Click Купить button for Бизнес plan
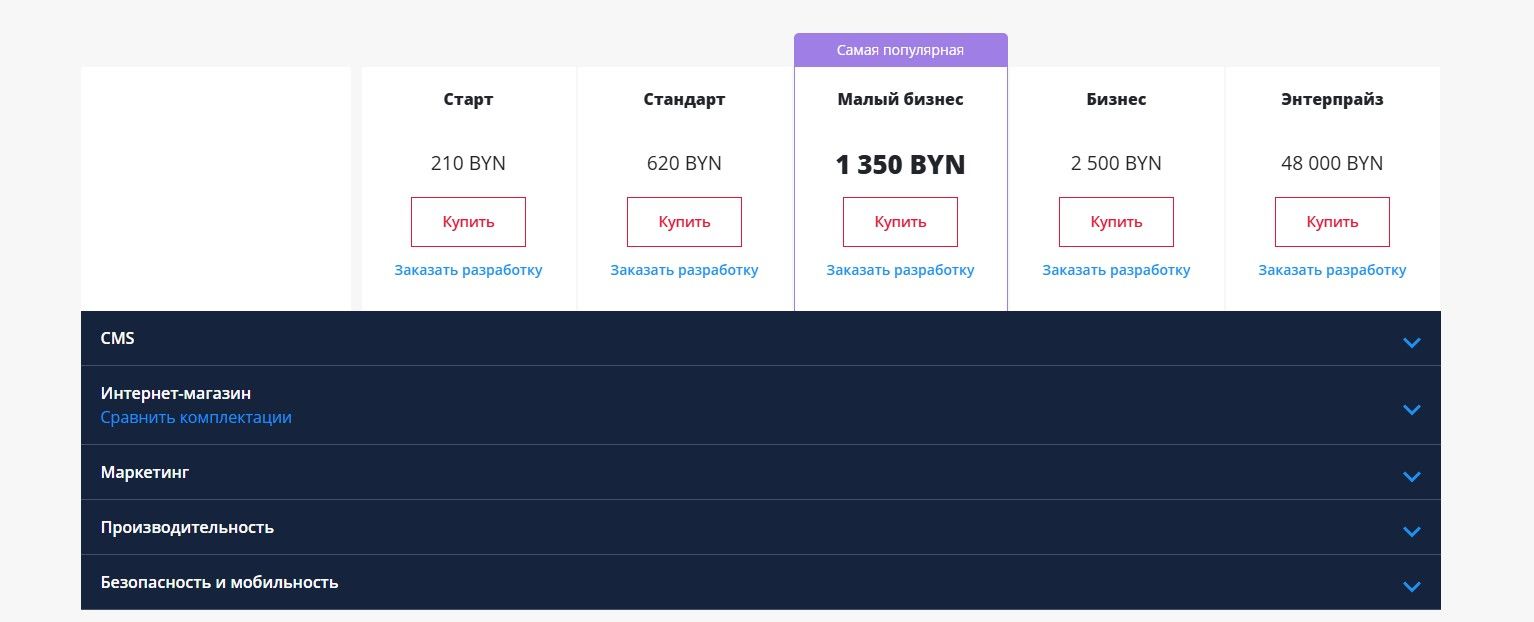This screenshot has width=1534, height=622. pyautogui.click(x=1116, y=222)
